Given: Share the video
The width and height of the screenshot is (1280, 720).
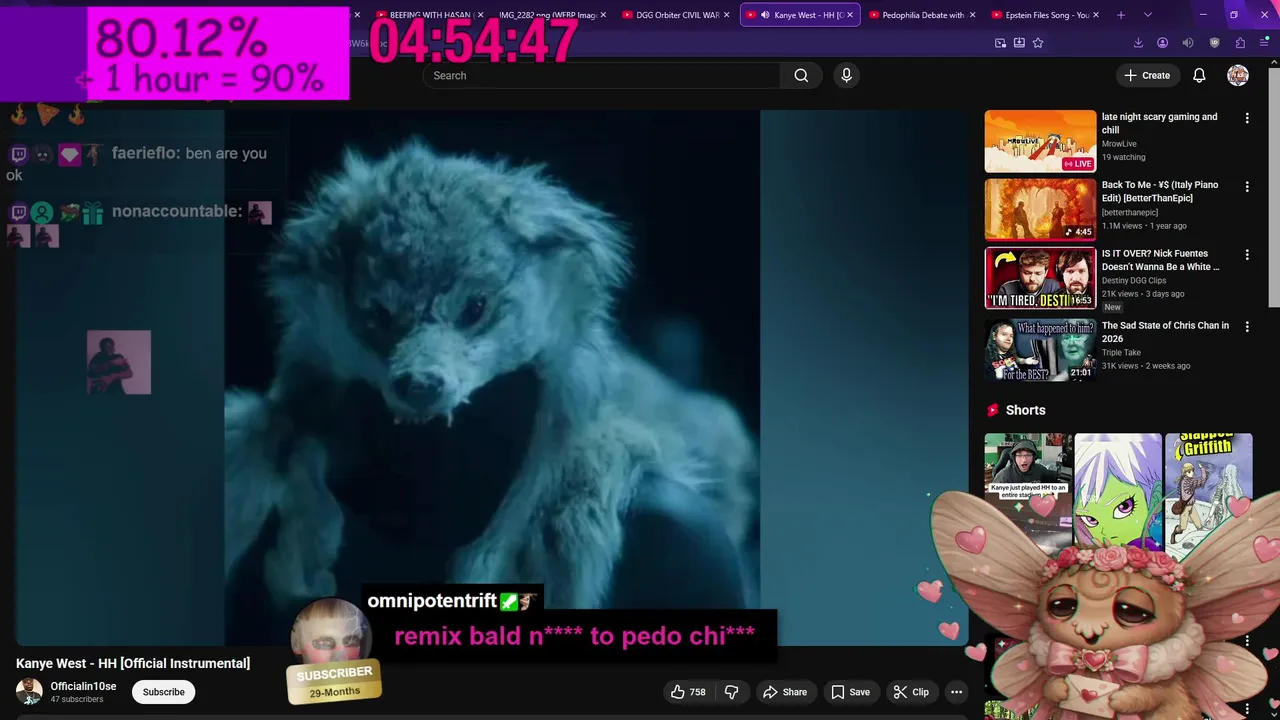Looking at the screenshot, I should click(785, 692).
